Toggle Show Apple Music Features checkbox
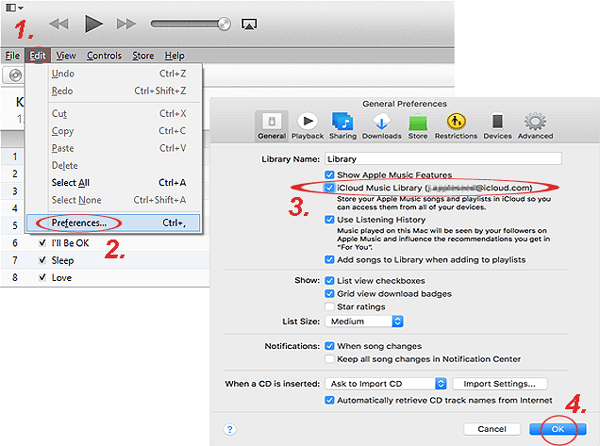The image size is (600, 446). pyautogui.click(x=329, y=175)
